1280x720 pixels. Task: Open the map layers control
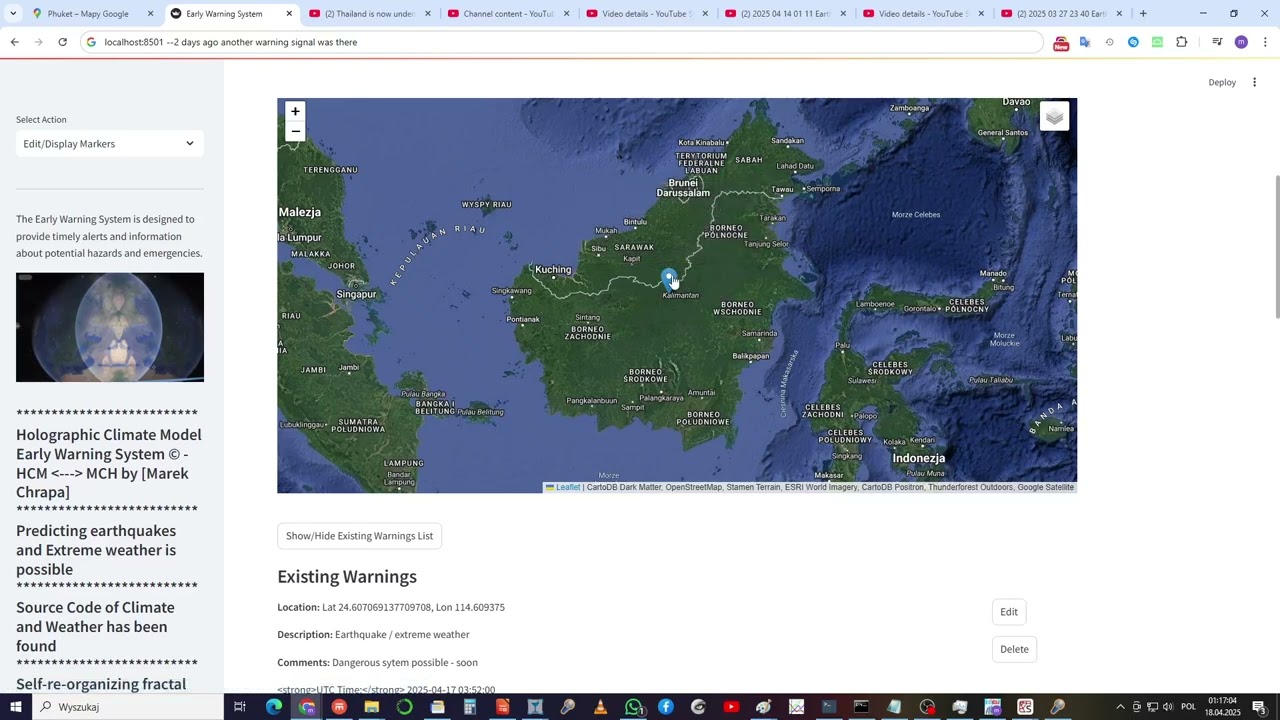[x=1054, y=117]
